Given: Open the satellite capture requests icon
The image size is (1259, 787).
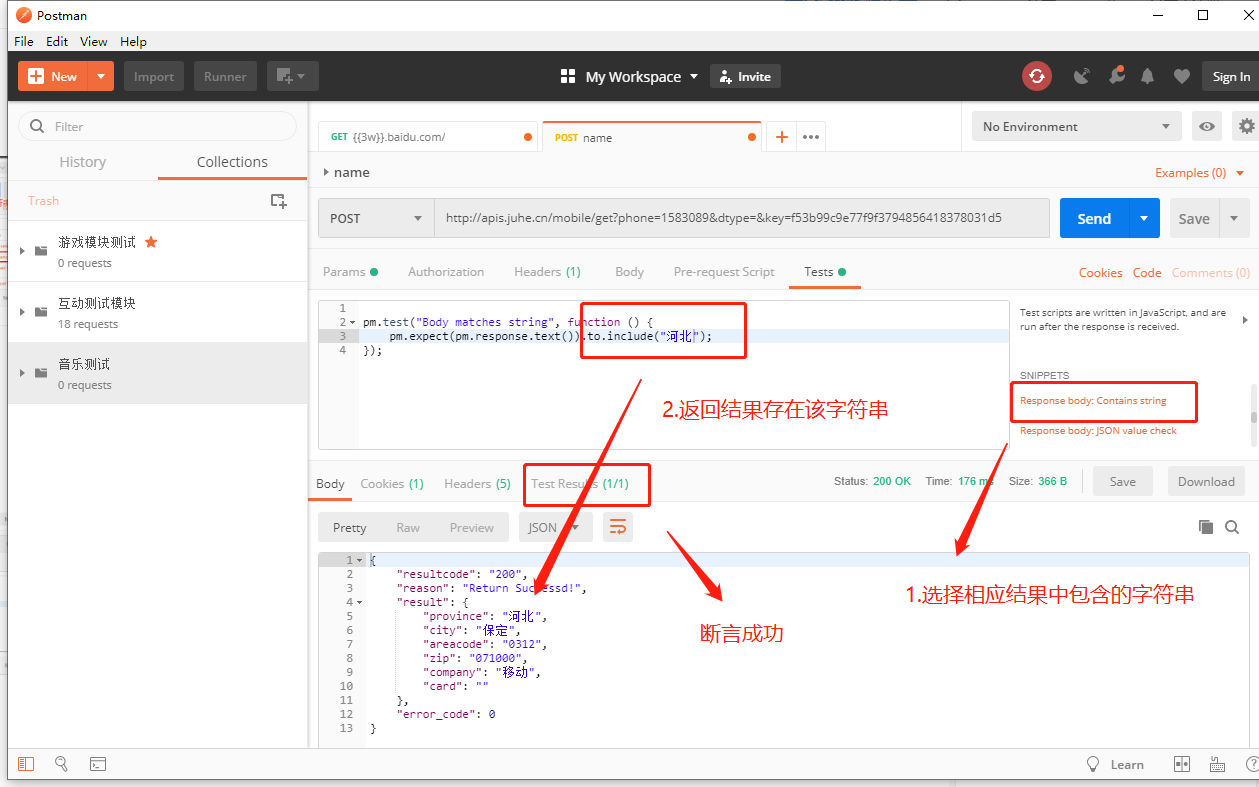Looking at the screenshot, I should [1081, 76].
